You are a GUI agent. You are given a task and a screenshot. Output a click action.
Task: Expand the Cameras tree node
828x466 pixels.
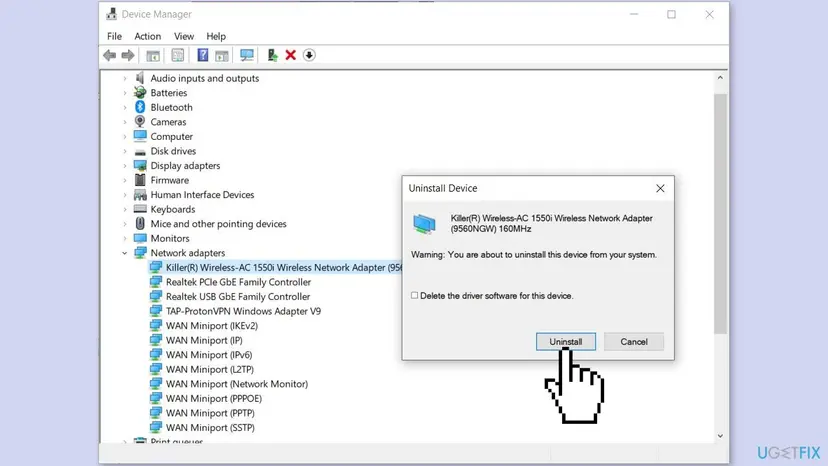click(125, 122)
